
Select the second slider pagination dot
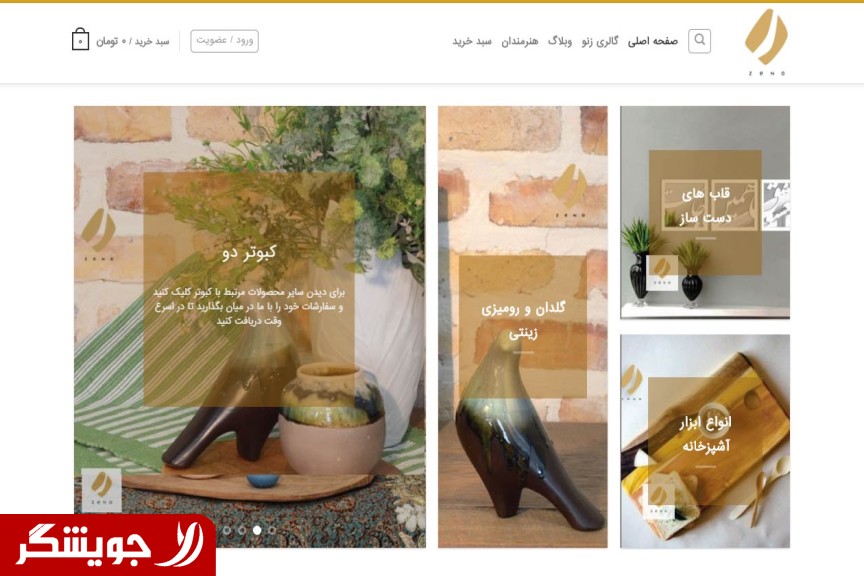[242, 530]
